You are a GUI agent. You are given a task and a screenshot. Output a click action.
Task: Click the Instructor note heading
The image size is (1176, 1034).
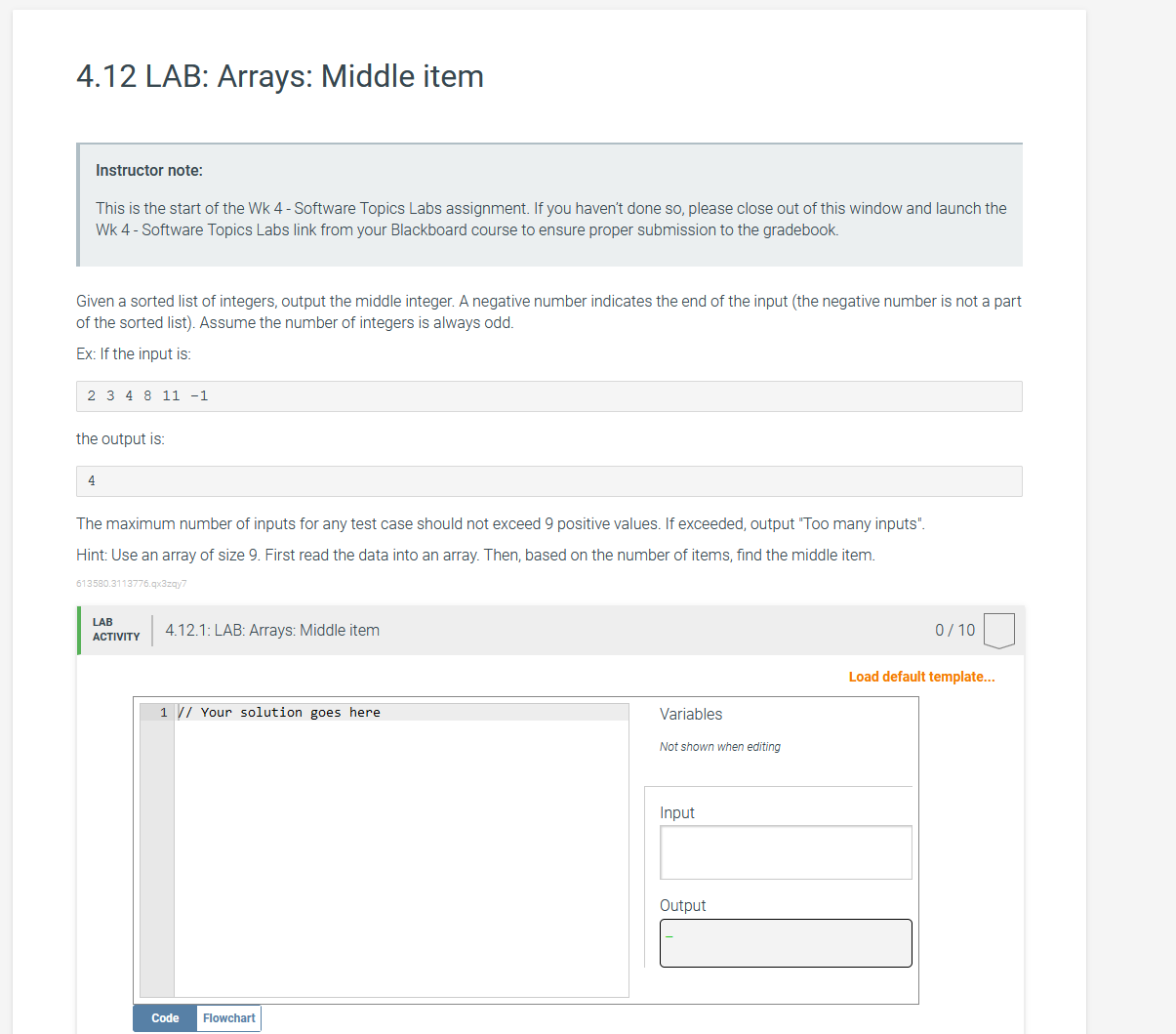(x=148, y=170)
